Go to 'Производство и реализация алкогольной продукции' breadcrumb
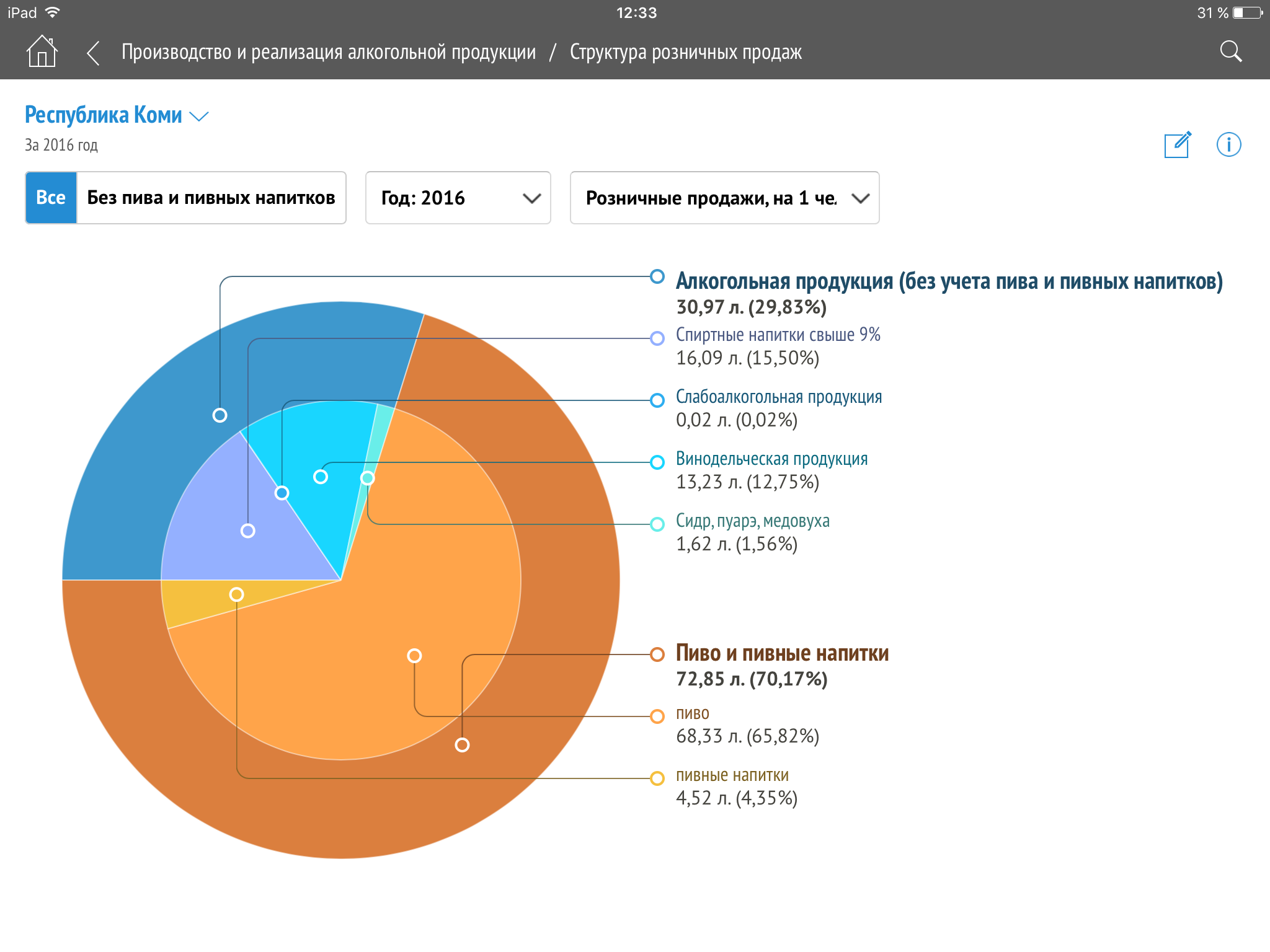The width and height of the screenshot is (1270, 952). [329, 53]
